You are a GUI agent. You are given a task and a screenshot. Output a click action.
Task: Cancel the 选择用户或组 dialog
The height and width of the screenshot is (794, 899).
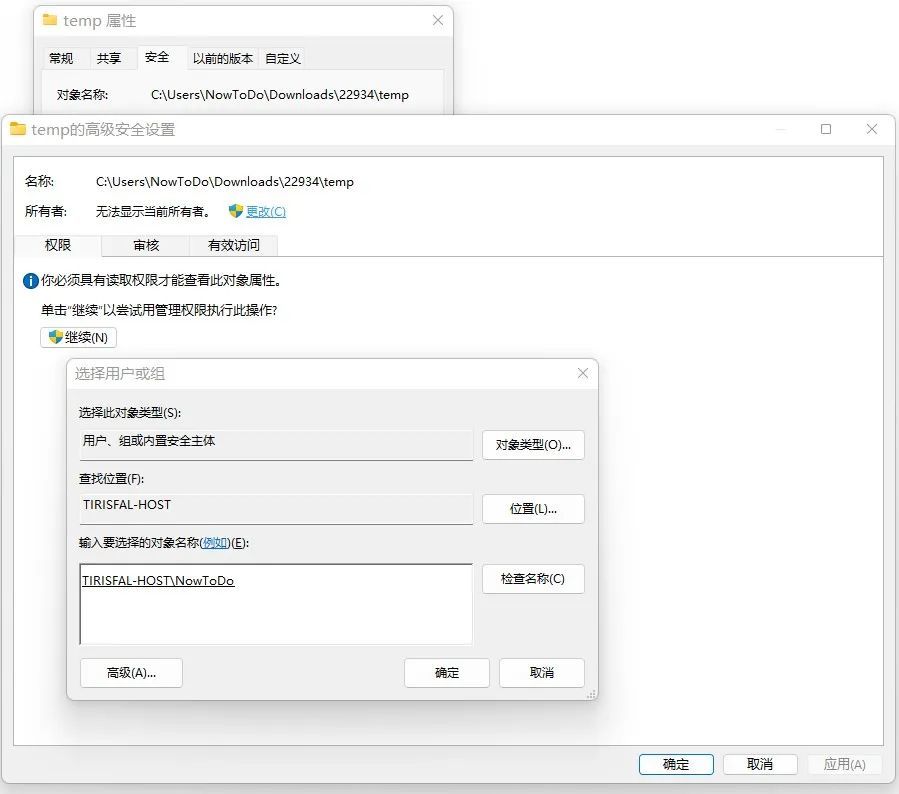(541, 673)
